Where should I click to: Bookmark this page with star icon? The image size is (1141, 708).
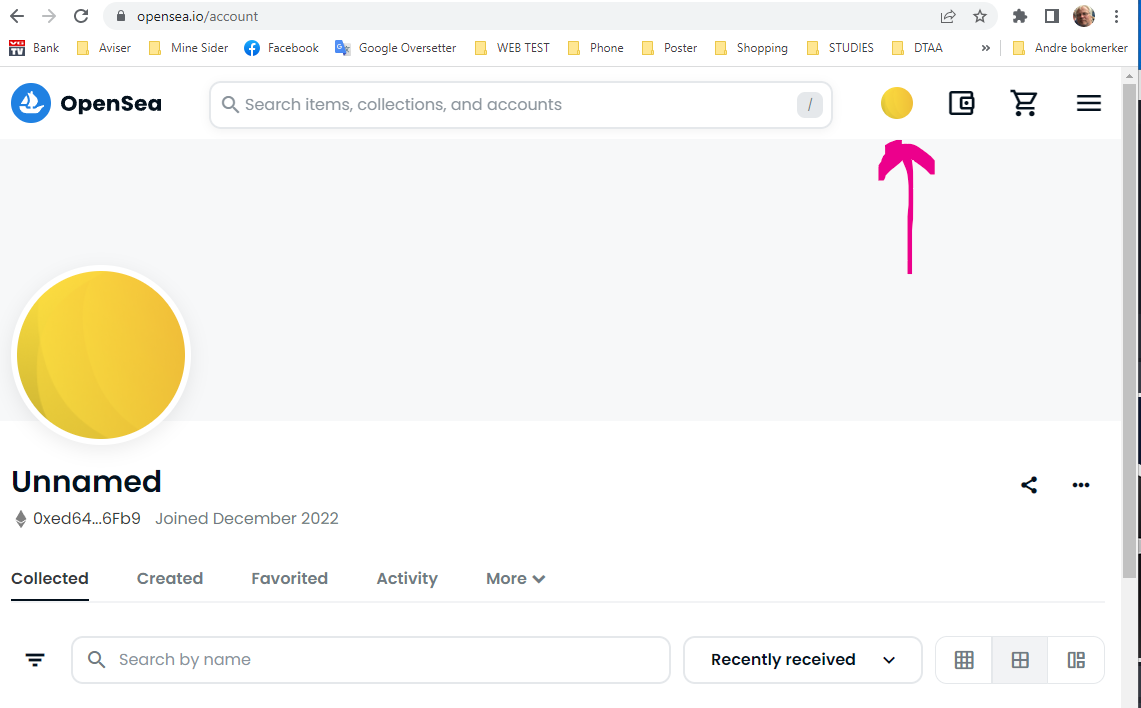click(980, 16)
